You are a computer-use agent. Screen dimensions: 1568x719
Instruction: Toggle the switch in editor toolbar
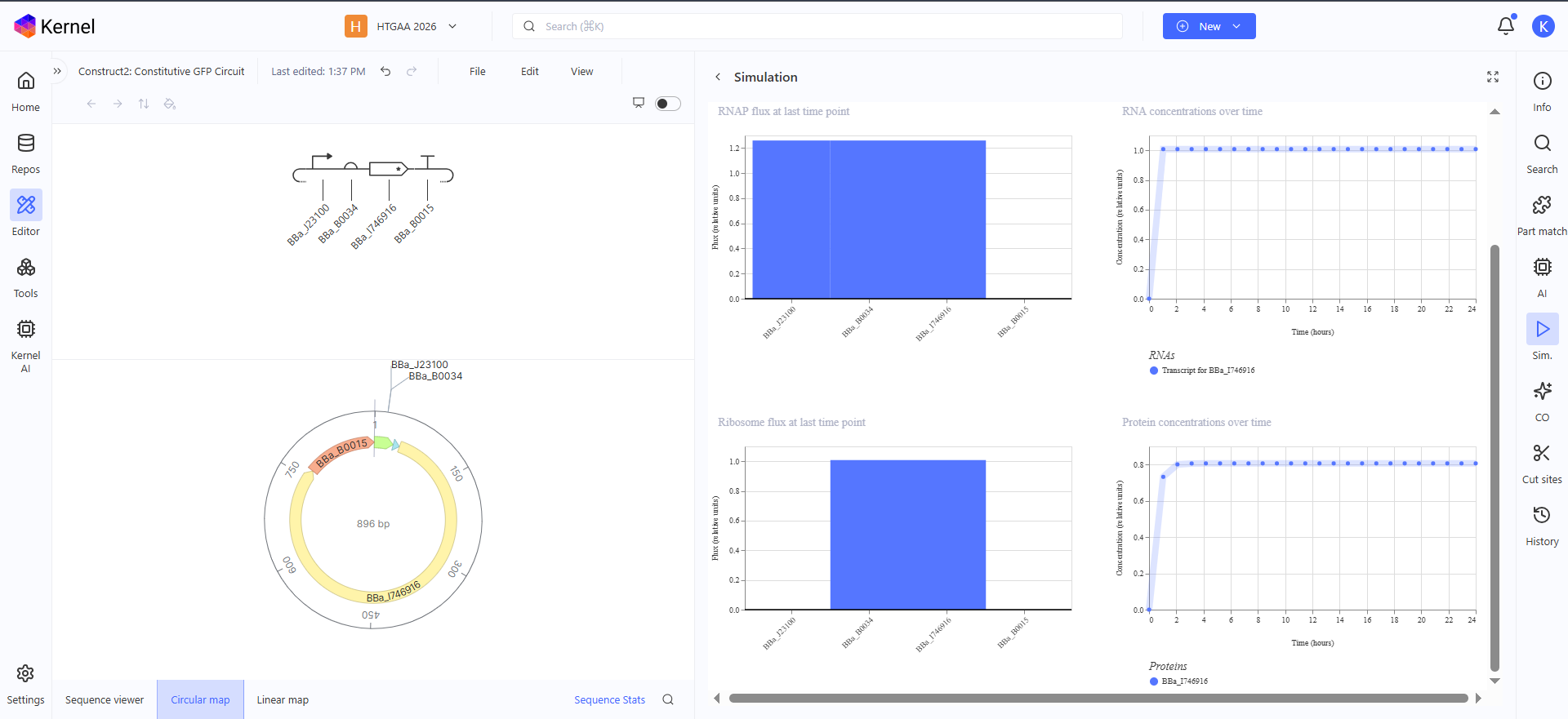pyautogui.click(x=668, y=104)
